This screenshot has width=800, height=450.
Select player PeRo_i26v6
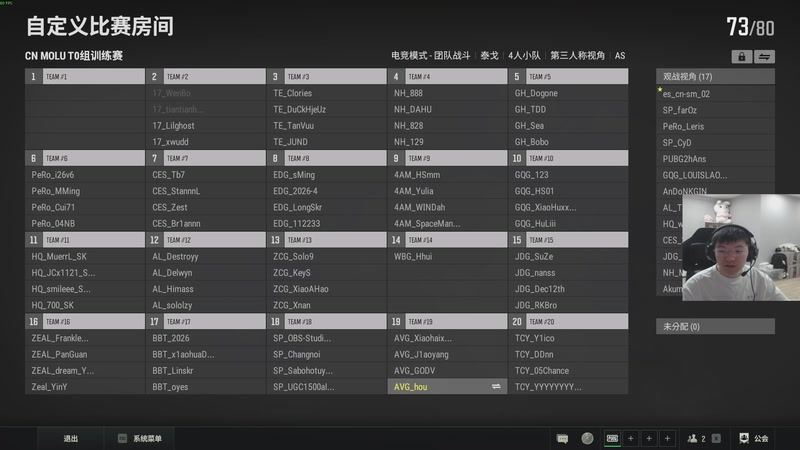point(85,174)
